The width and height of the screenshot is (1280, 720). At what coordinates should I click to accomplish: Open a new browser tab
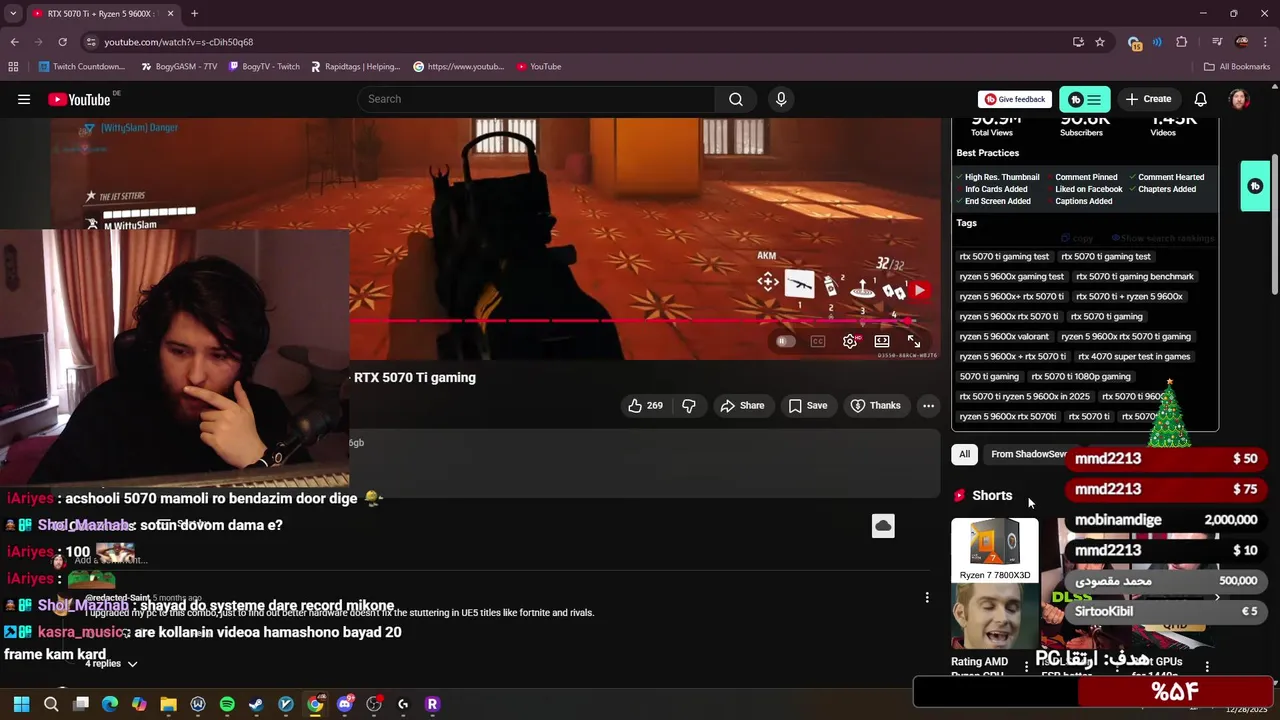click(194, 14)
